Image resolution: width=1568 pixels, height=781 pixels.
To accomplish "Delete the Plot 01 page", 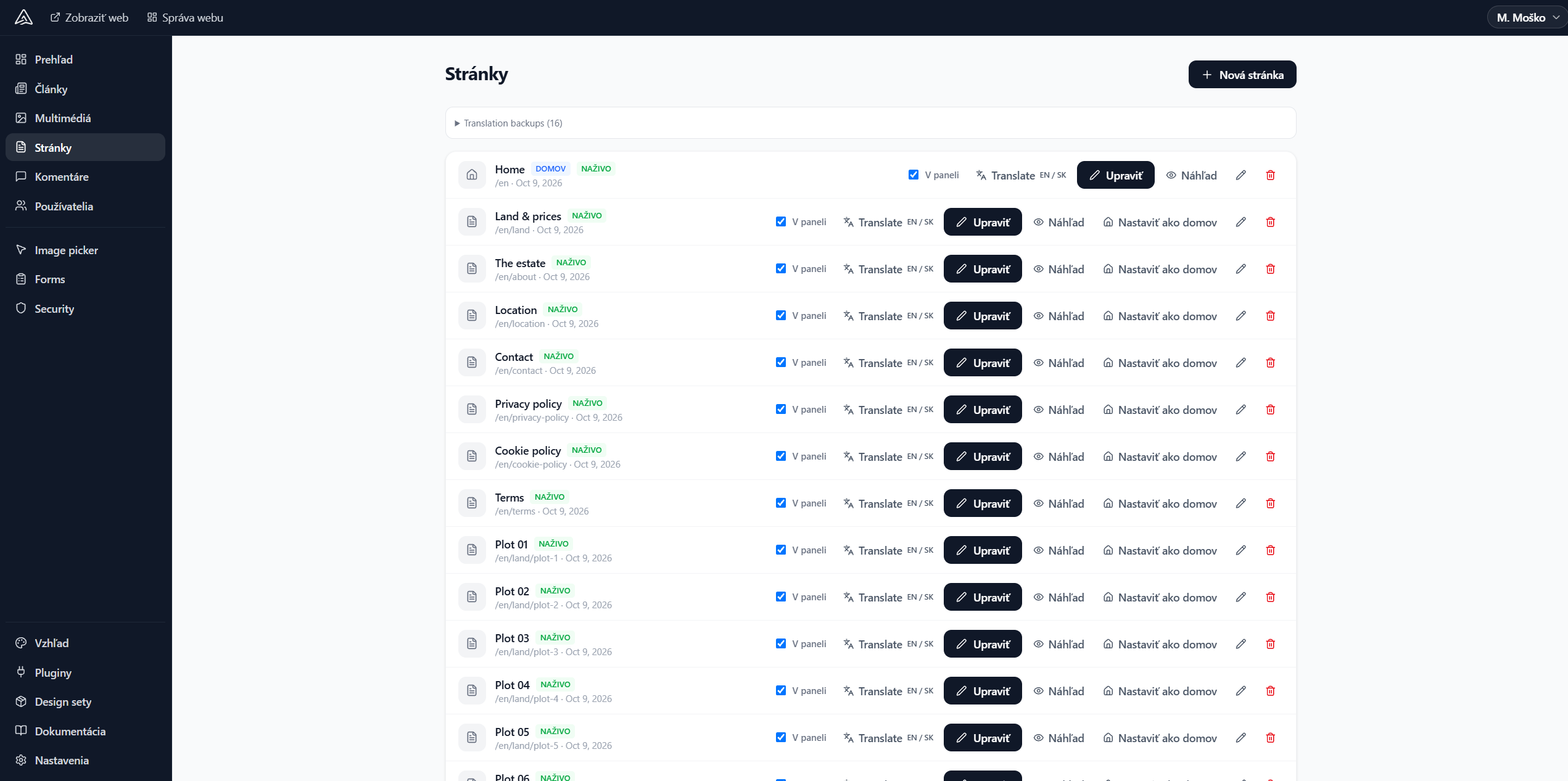I will (x=1271, y=550).
